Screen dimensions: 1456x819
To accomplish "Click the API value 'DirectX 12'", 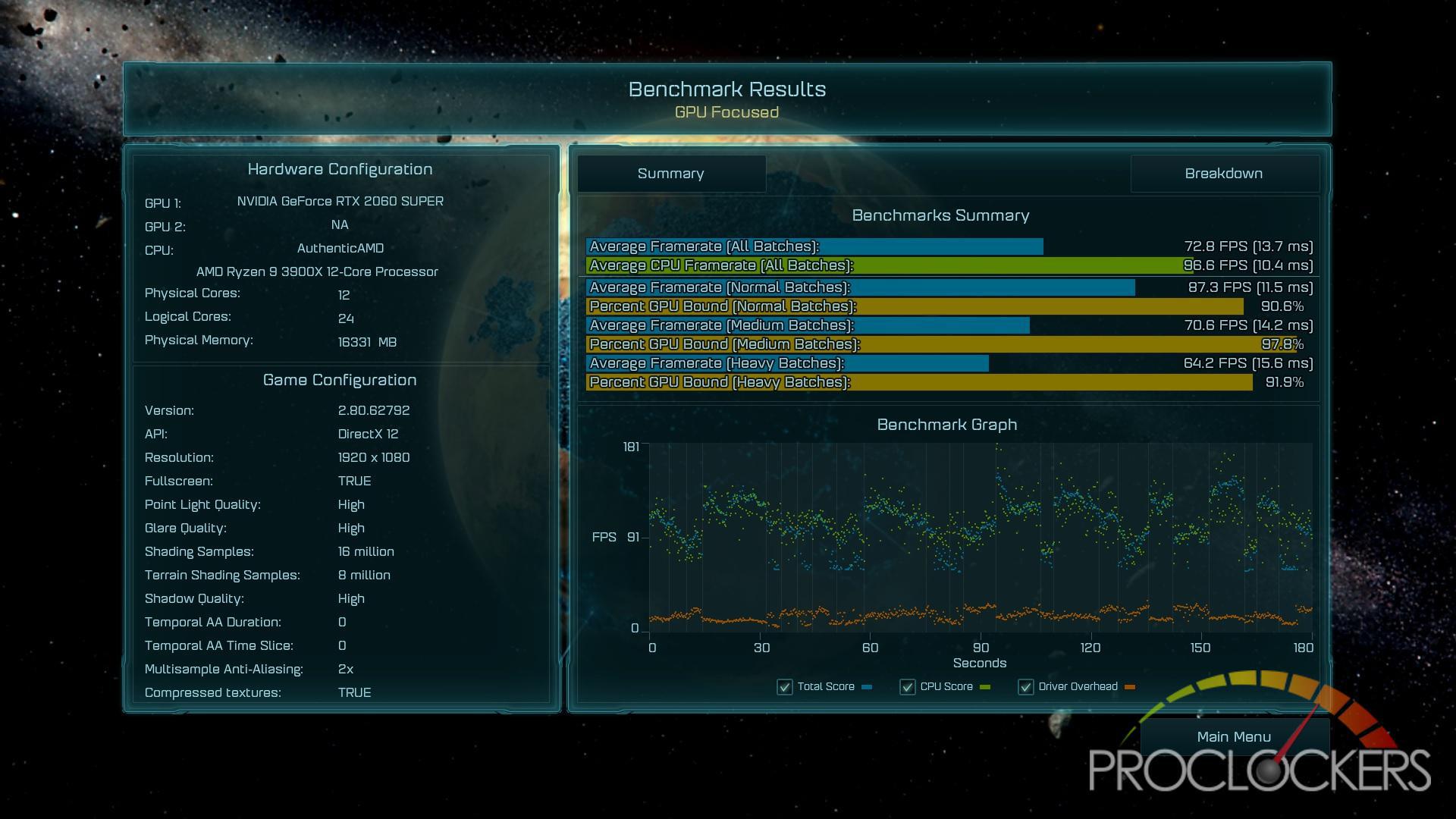I will click(368, 434).
